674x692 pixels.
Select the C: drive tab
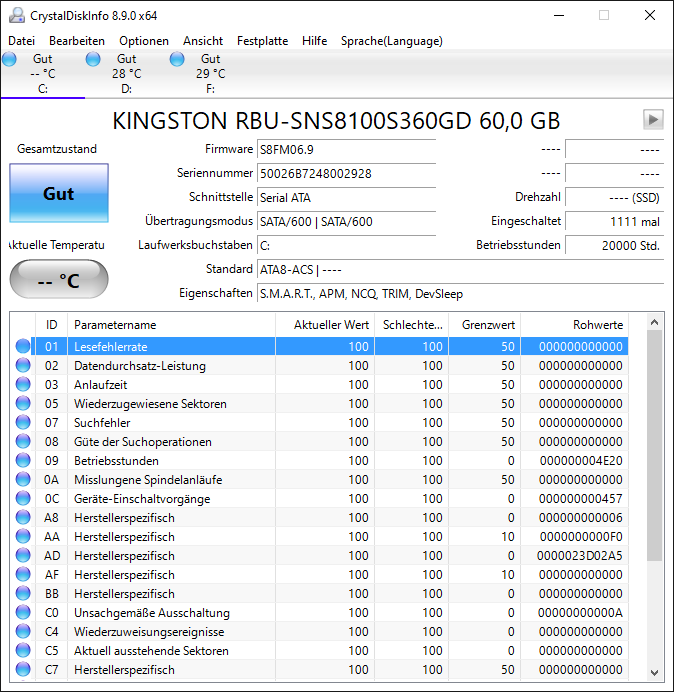42,73
